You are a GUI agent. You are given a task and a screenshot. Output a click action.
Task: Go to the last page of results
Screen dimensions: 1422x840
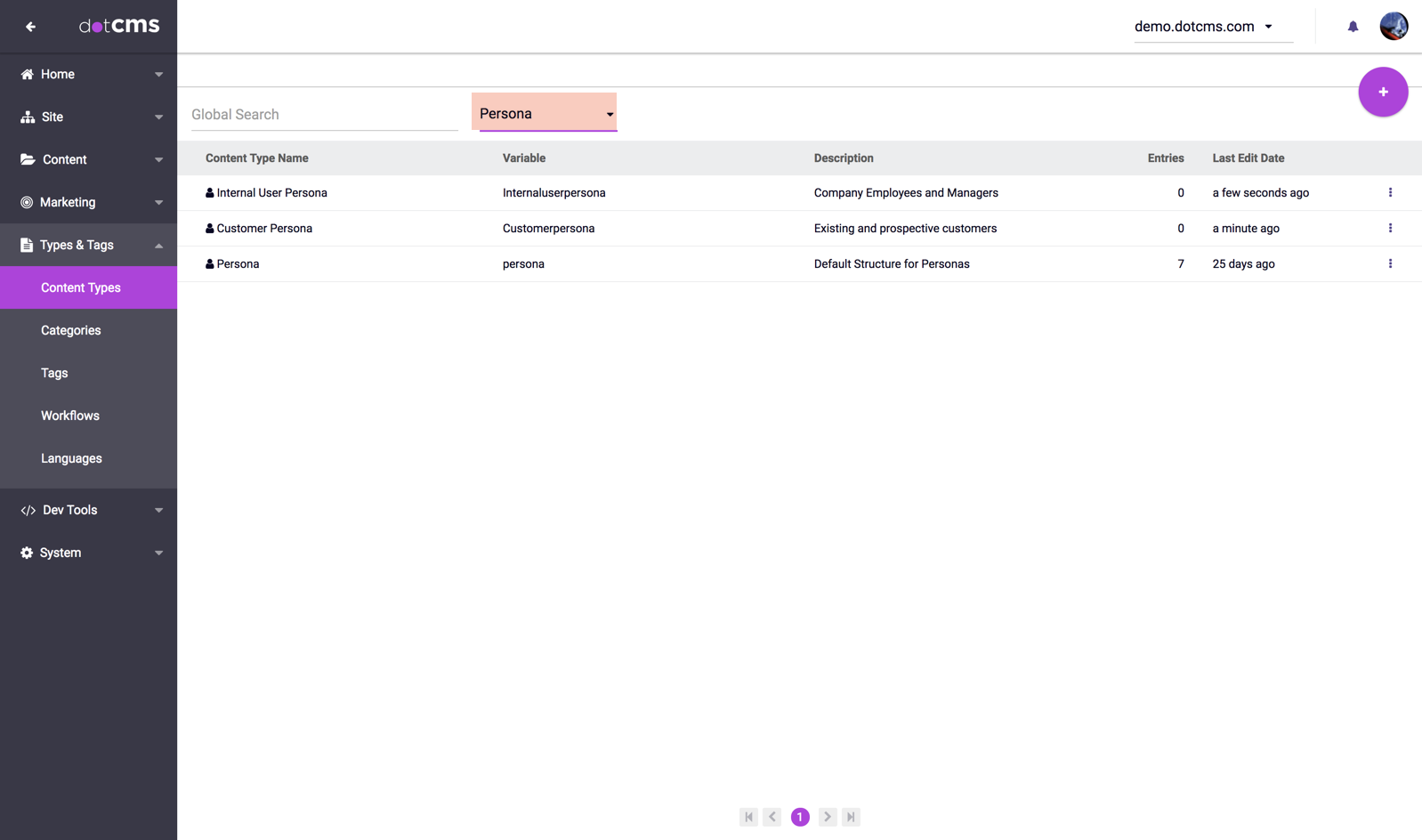click(x=851, y=817)
